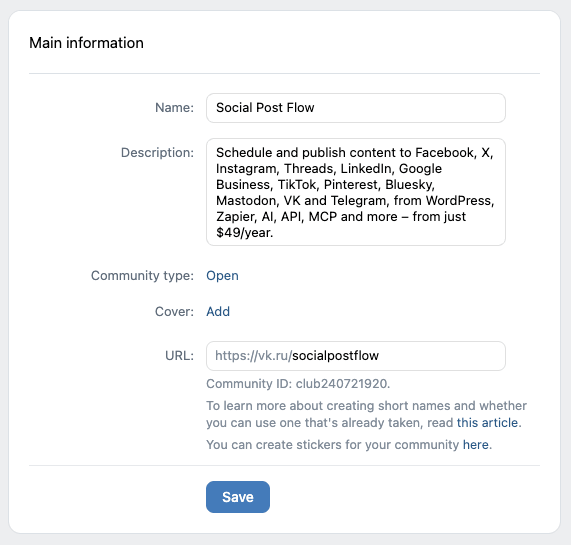571x545 pixels.
Task: Select the 'Main information' heading
Action: click(86, 43)
